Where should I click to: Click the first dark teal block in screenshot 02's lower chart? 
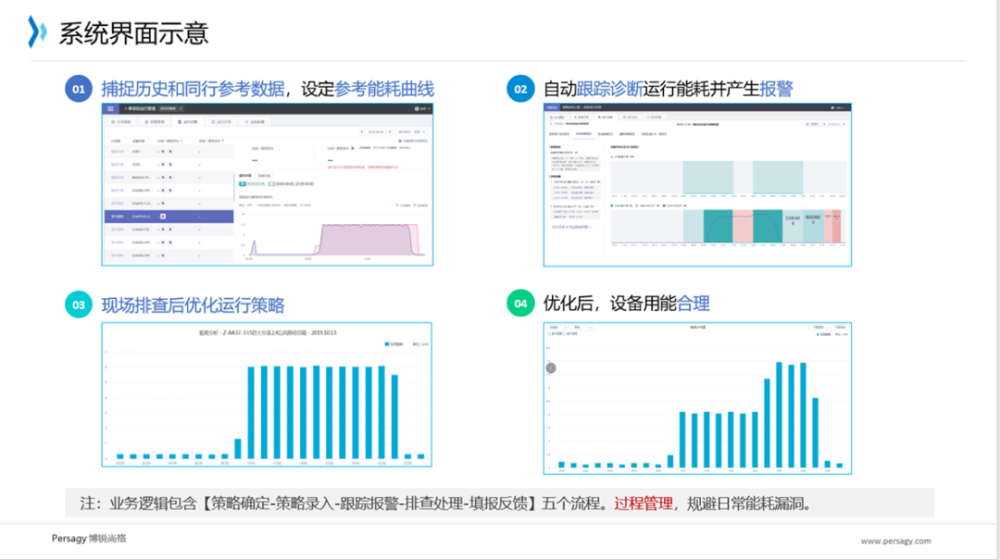[x=718, y=226]
